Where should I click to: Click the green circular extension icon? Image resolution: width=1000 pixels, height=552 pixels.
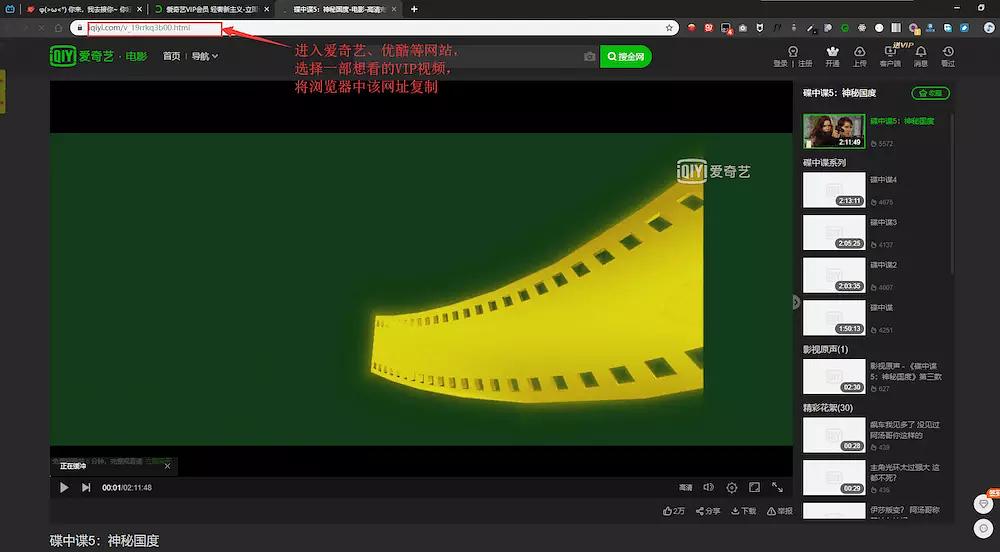845,28
